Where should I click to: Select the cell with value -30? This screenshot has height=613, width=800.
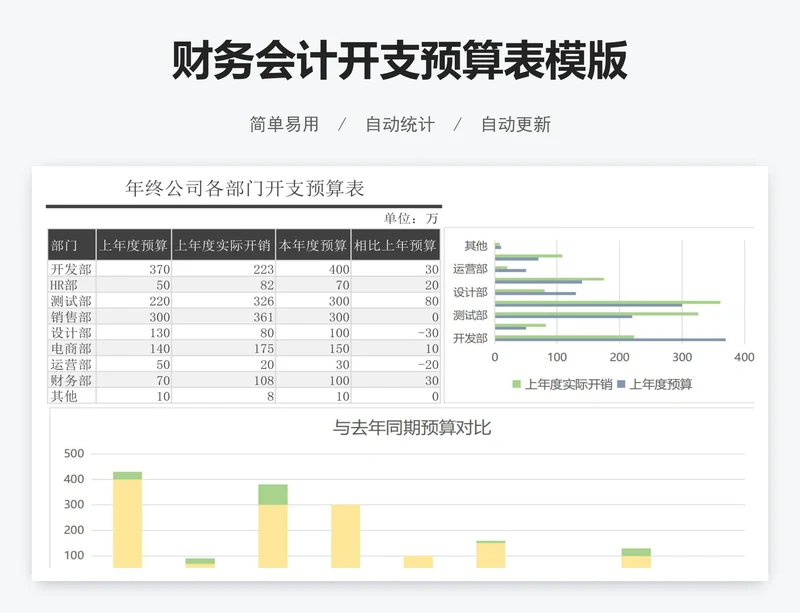[x=396, y=332]
